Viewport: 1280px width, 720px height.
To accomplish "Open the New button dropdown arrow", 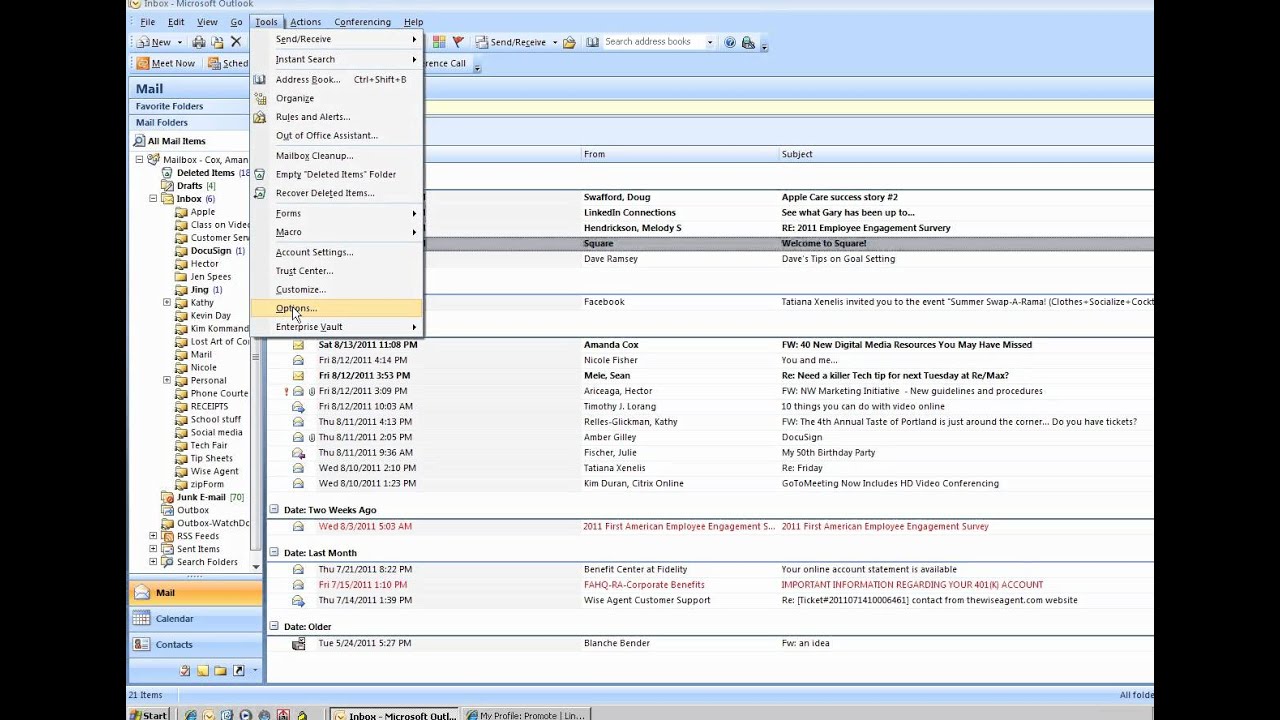I will coord(180,42).
